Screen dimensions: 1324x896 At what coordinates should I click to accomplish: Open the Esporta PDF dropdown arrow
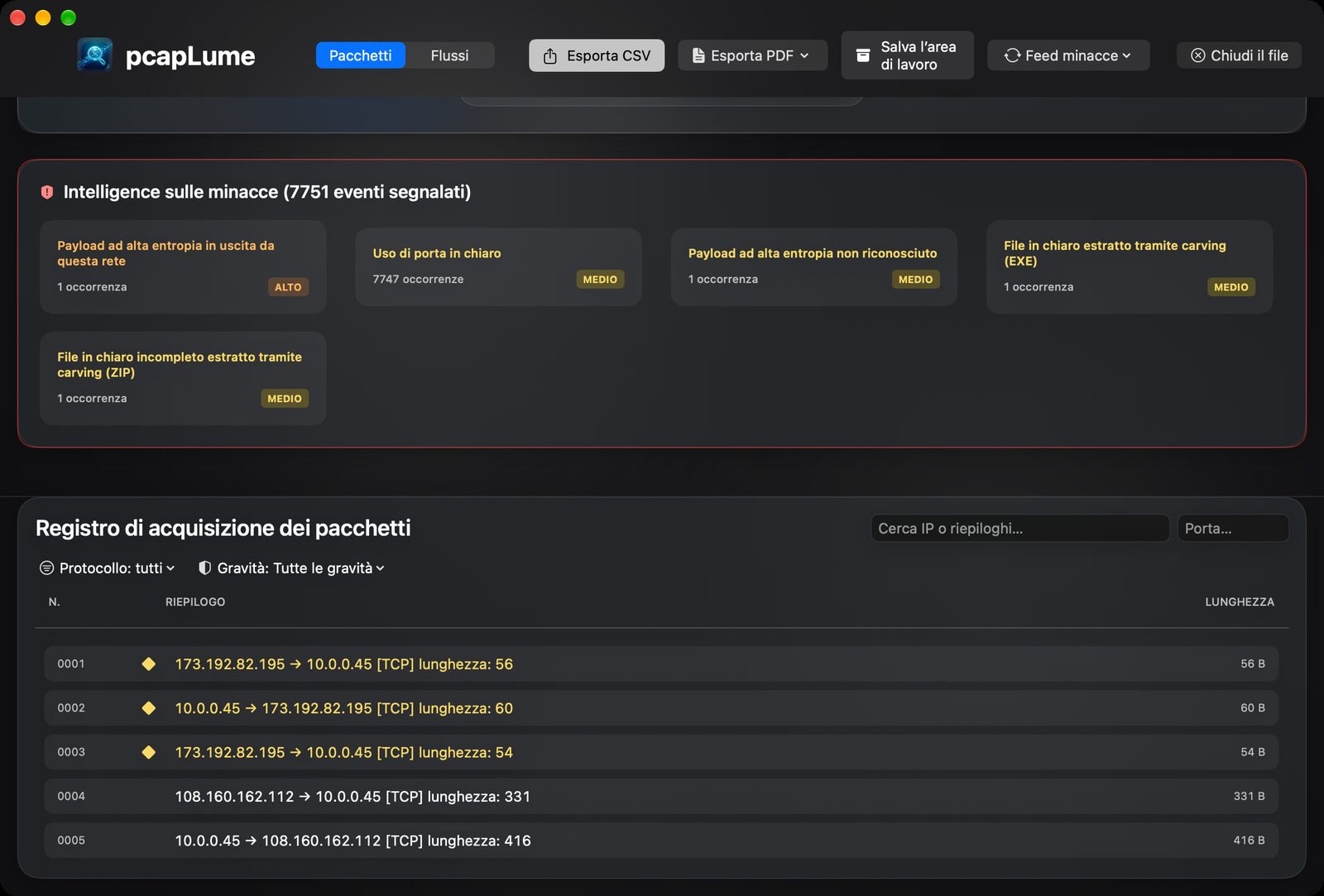click(x=804, y=55)
